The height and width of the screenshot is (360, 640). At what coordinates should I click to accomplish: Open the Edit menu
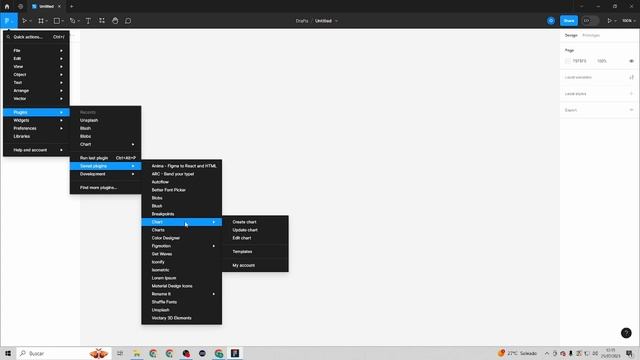(36, 58)
